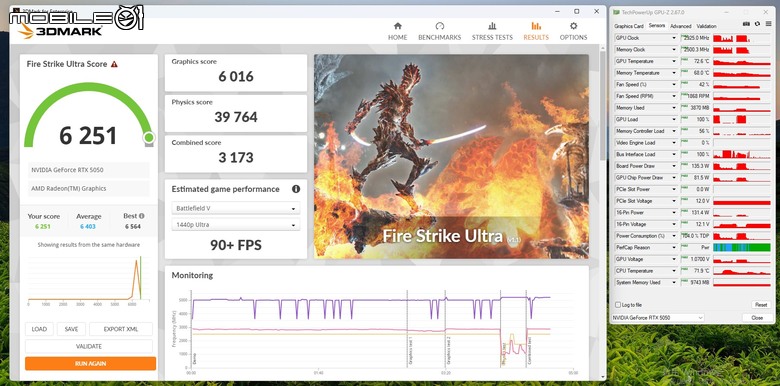Expand the Memory Clock sensor dropdown
Screen dimensions: 780x386
coord(675,50)
